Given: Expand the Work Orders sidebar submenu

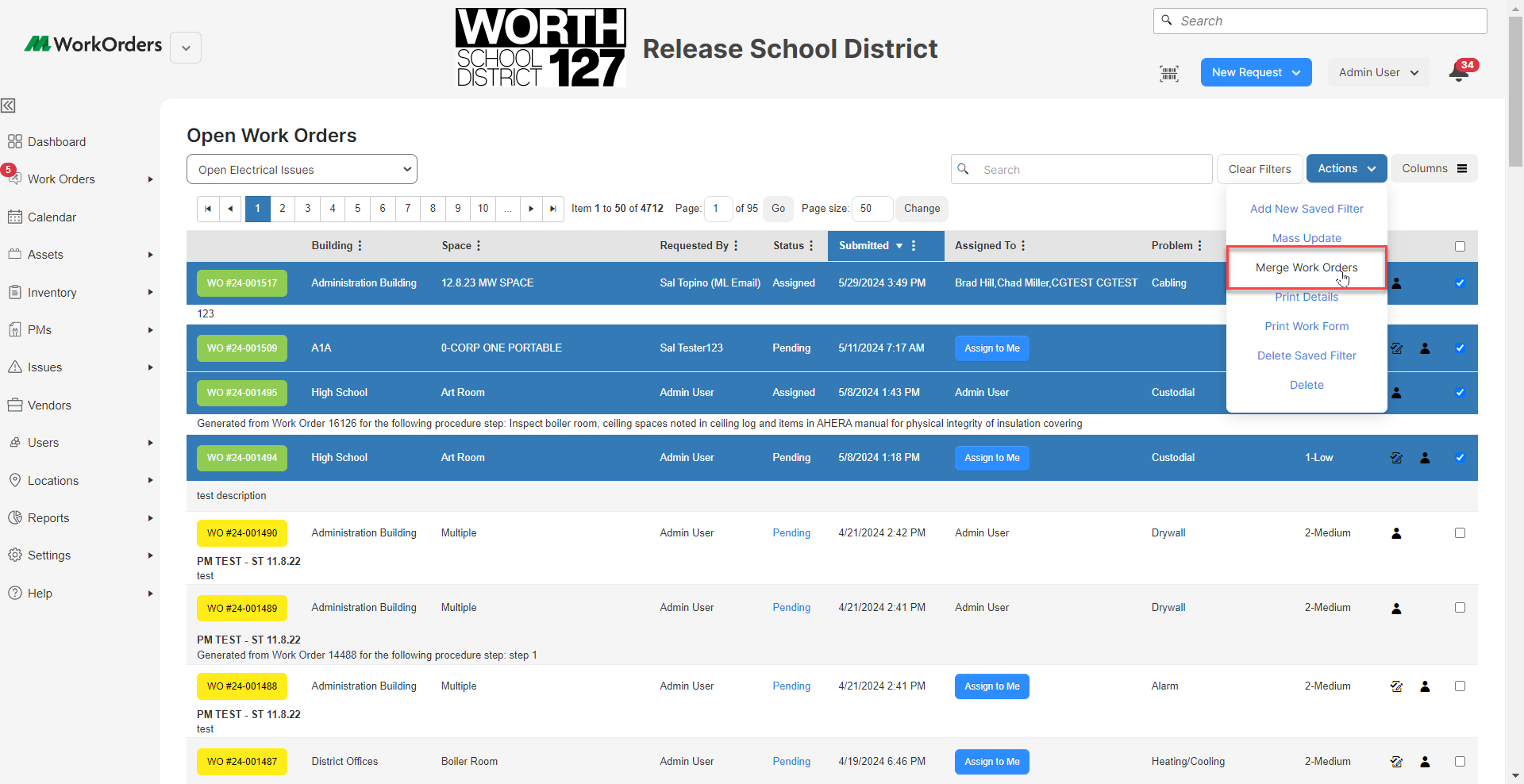Looking at the screenshot, I should pyautogui.click(x=150, y=179).
